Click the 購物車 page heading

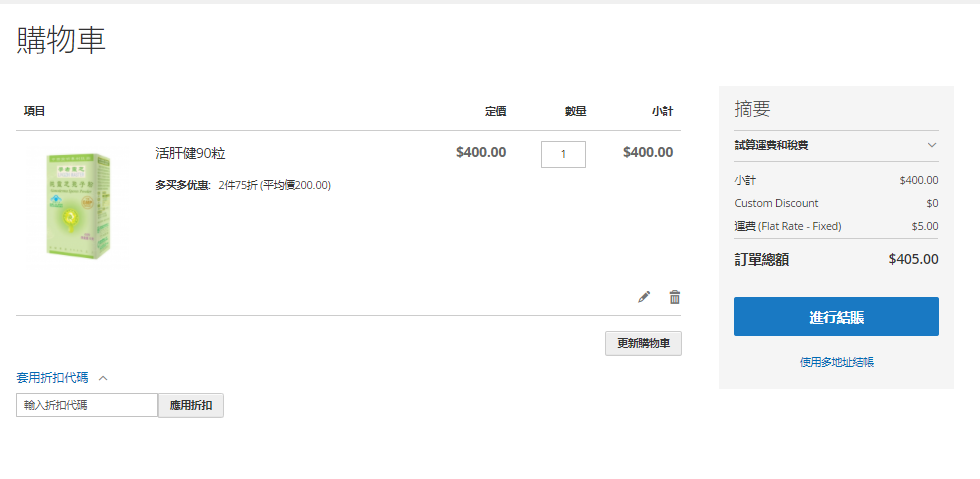[x=61, y=41]
